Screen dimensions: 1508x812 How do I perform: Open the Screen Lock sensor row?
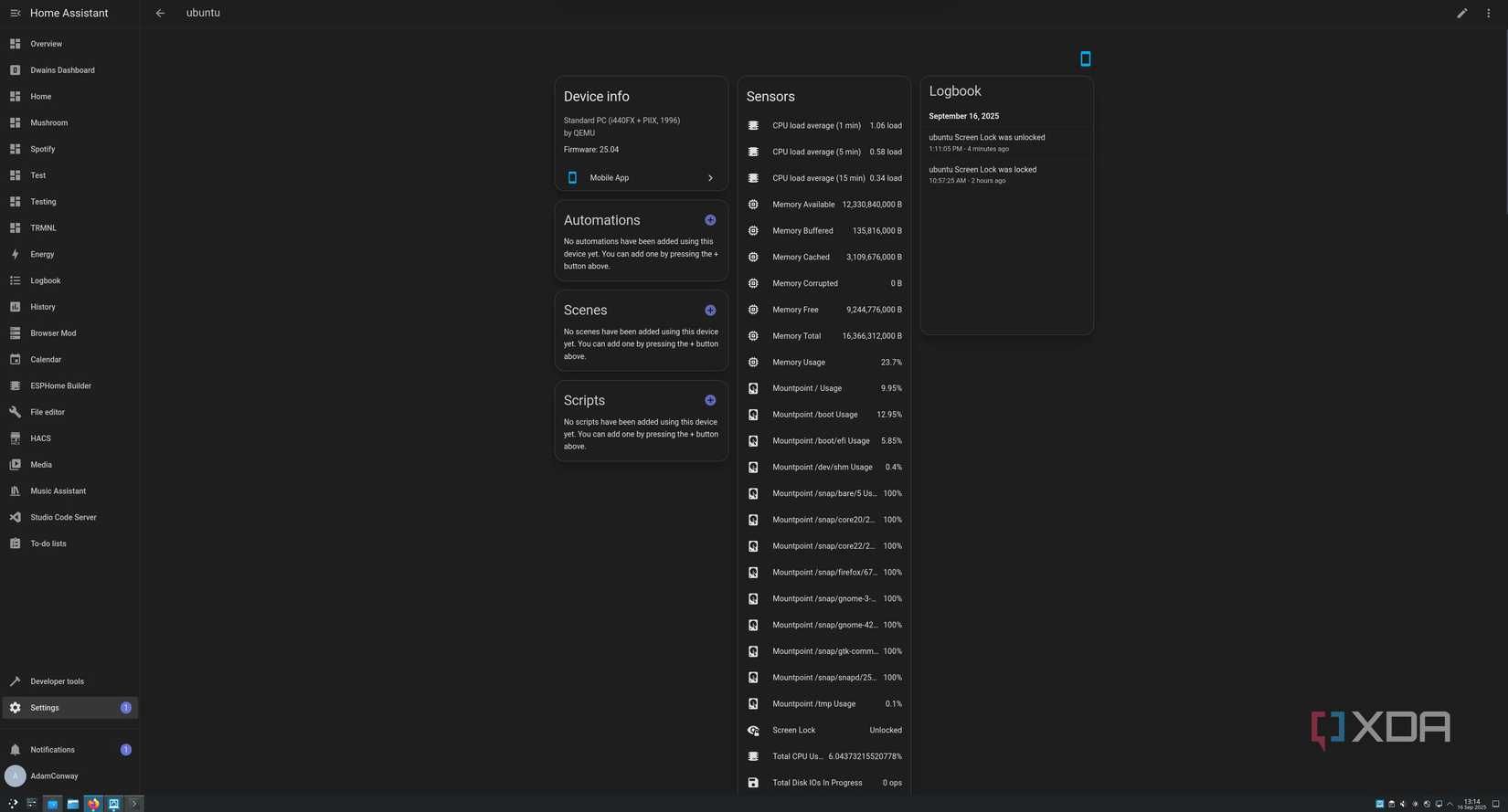(x=824, y=731)
